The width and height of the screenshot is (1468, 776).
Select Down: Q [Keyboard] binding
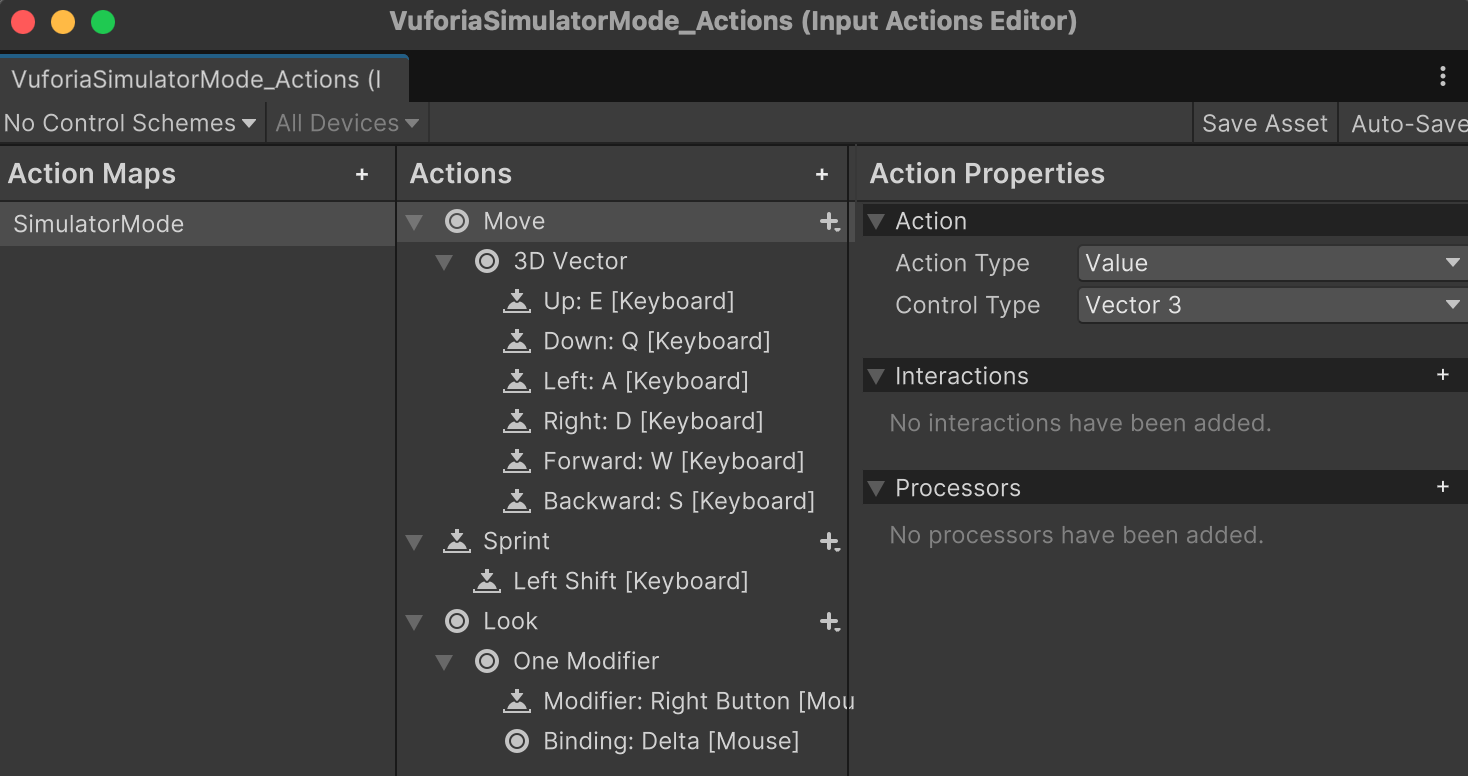pos(622,341)
